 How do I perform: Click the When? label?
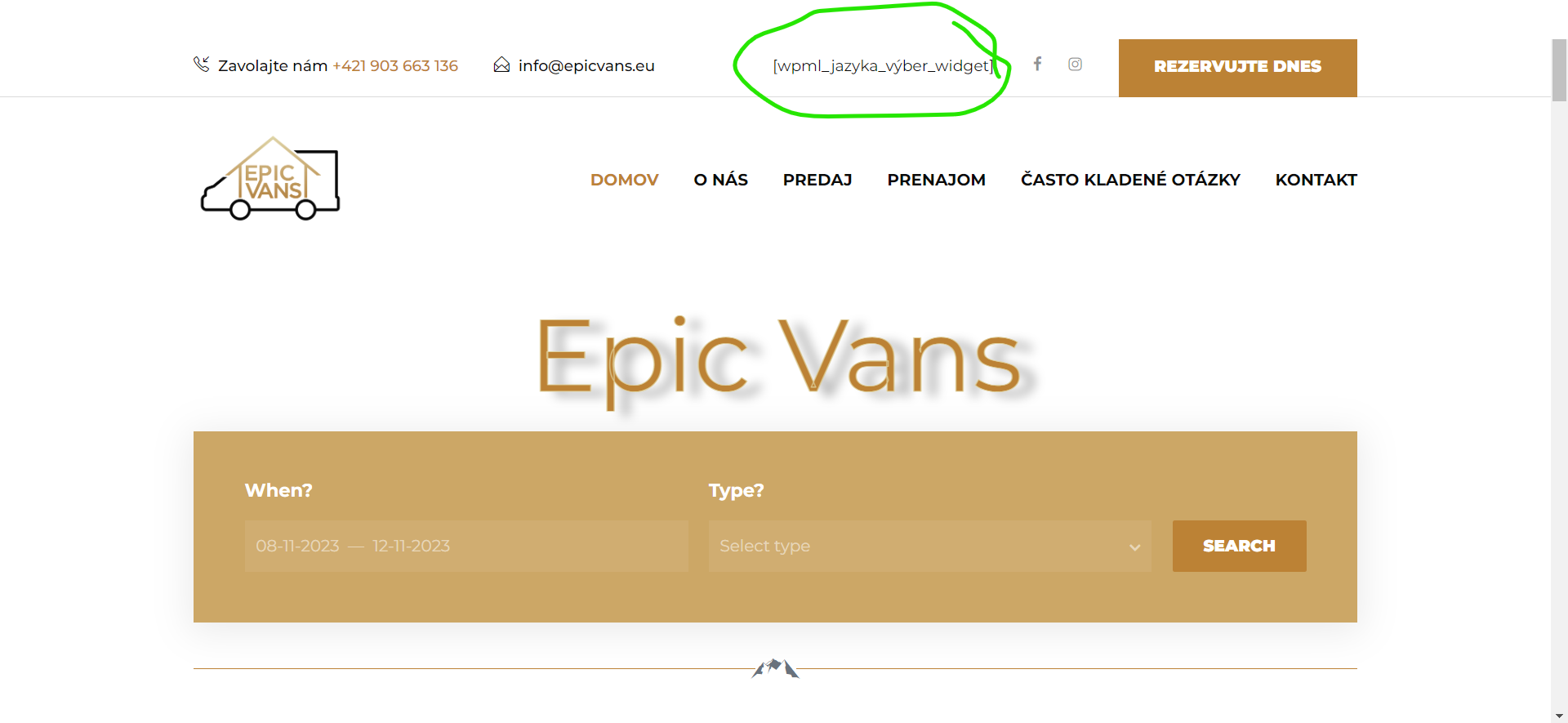[278, 490]
